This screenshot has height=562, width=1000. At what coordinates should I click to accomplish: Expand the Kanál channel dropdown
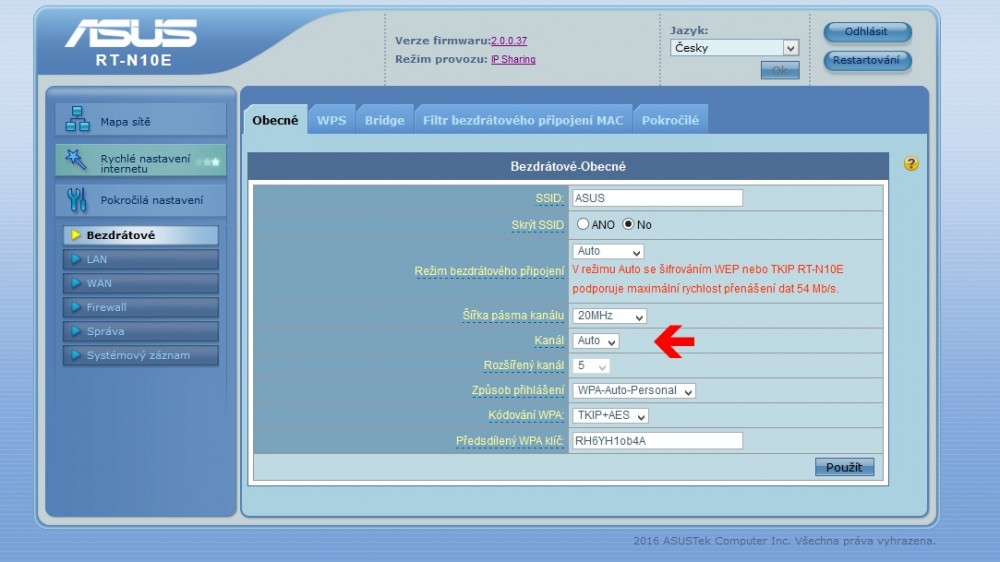(x=596, y=341)
